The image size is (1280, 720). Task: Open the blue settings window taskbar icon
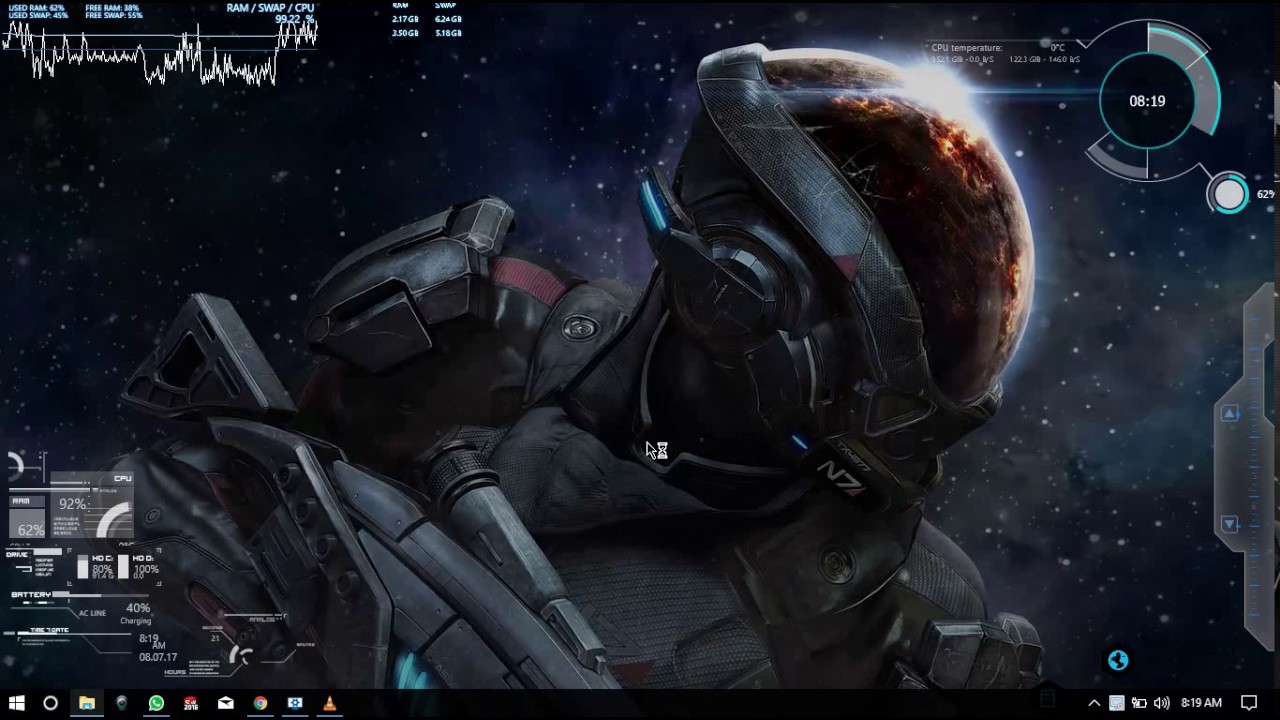pyautogui.click(x=295, y=703)
